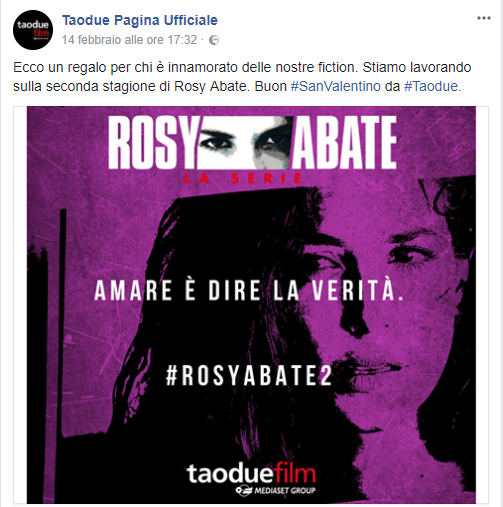This screenshot has height=507, width=503.
Task: Click the ABATE word in the poster title
Action: pyautogui.click(x=345, y=142)
